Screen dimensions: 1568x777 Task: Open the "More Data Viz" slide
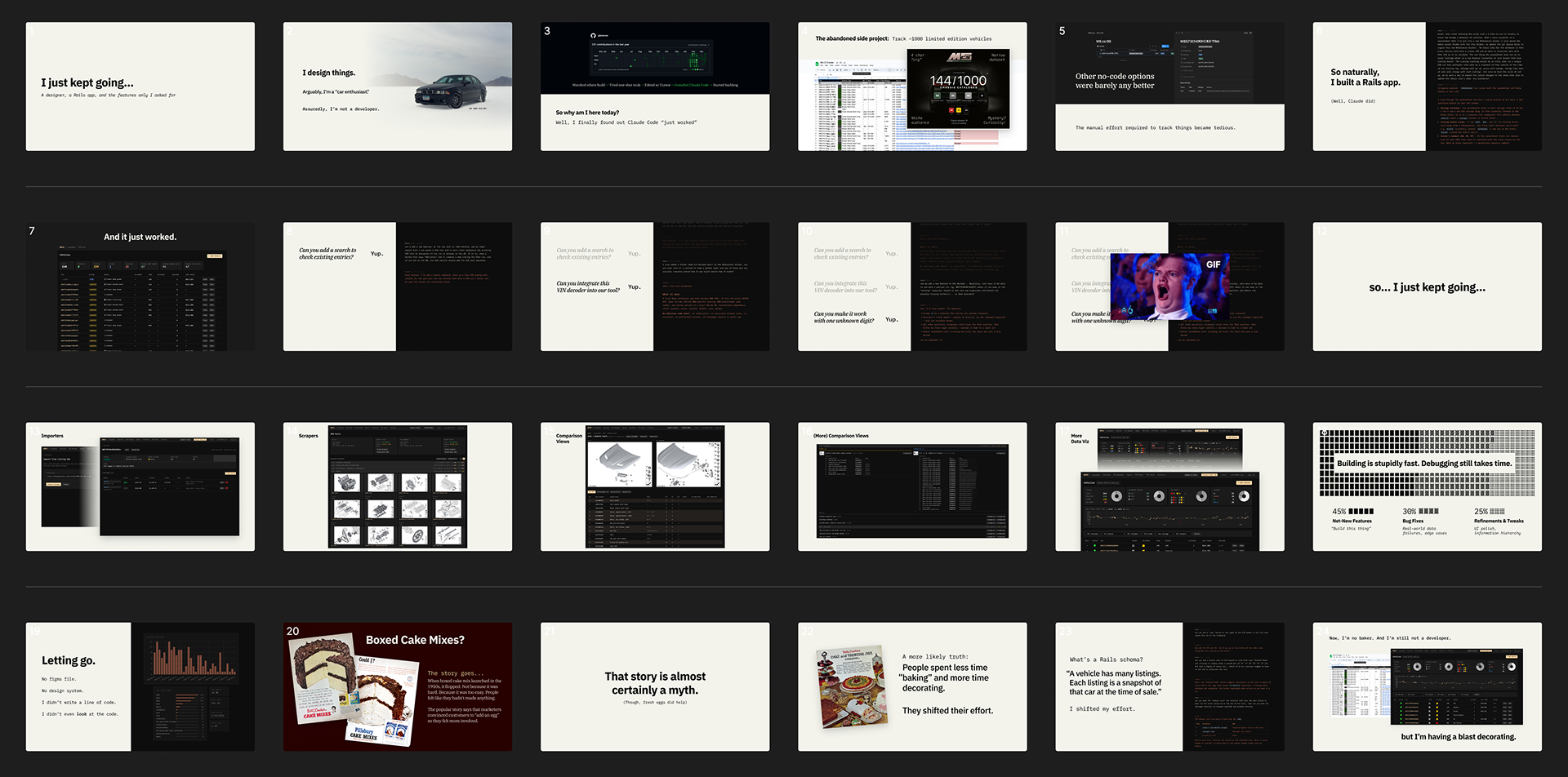(1169, 486)
